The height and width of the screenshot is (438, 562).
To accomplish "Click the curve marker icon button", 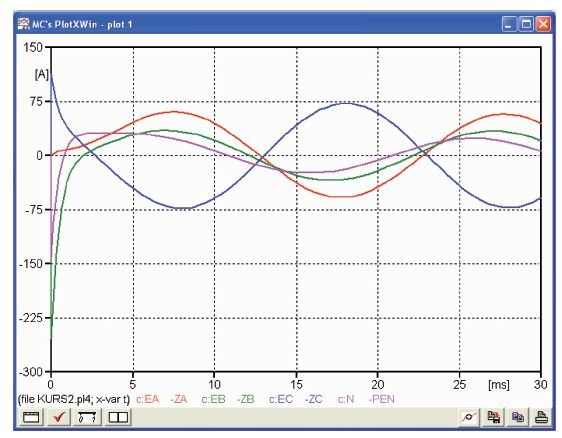I will [x=469, y=417].
